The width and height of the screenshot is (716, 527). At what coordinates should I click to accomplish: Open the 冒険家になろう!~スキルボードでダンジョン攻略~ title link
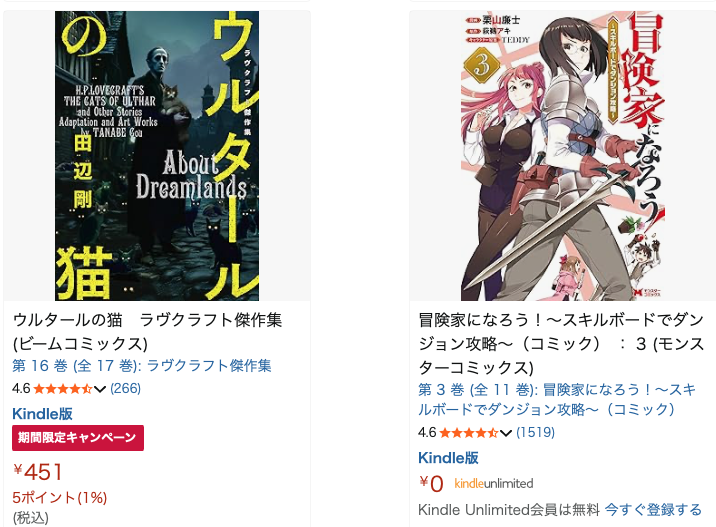pos(561,343)
